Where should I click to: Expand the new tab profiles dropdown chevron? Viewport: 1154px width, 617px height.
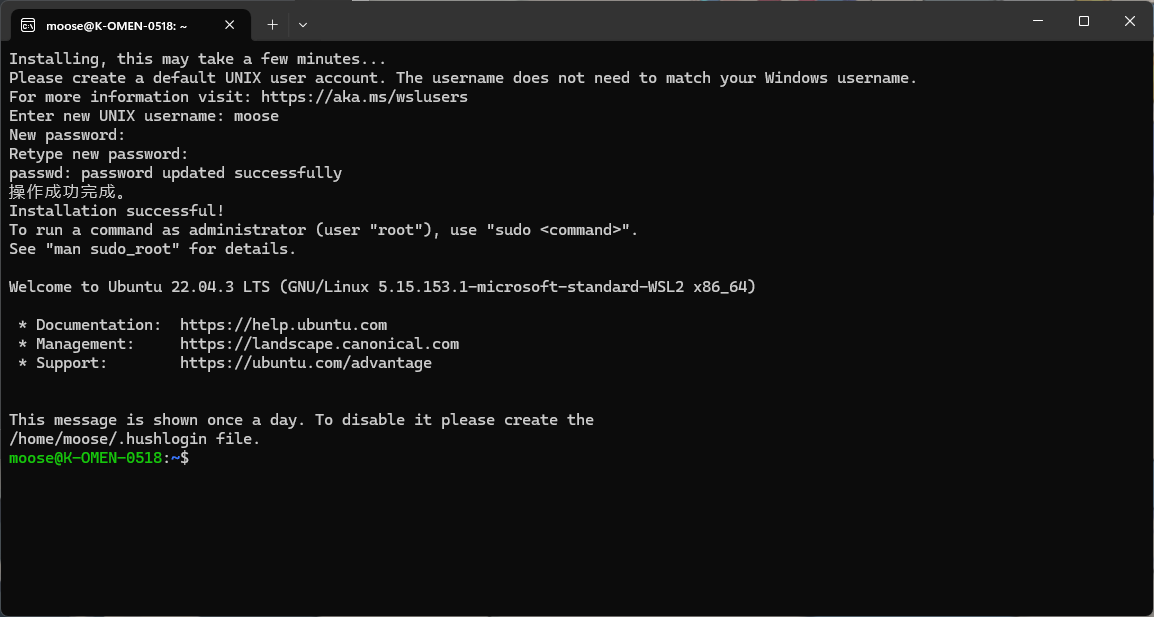pyautogui.click(x=303, y=24)
